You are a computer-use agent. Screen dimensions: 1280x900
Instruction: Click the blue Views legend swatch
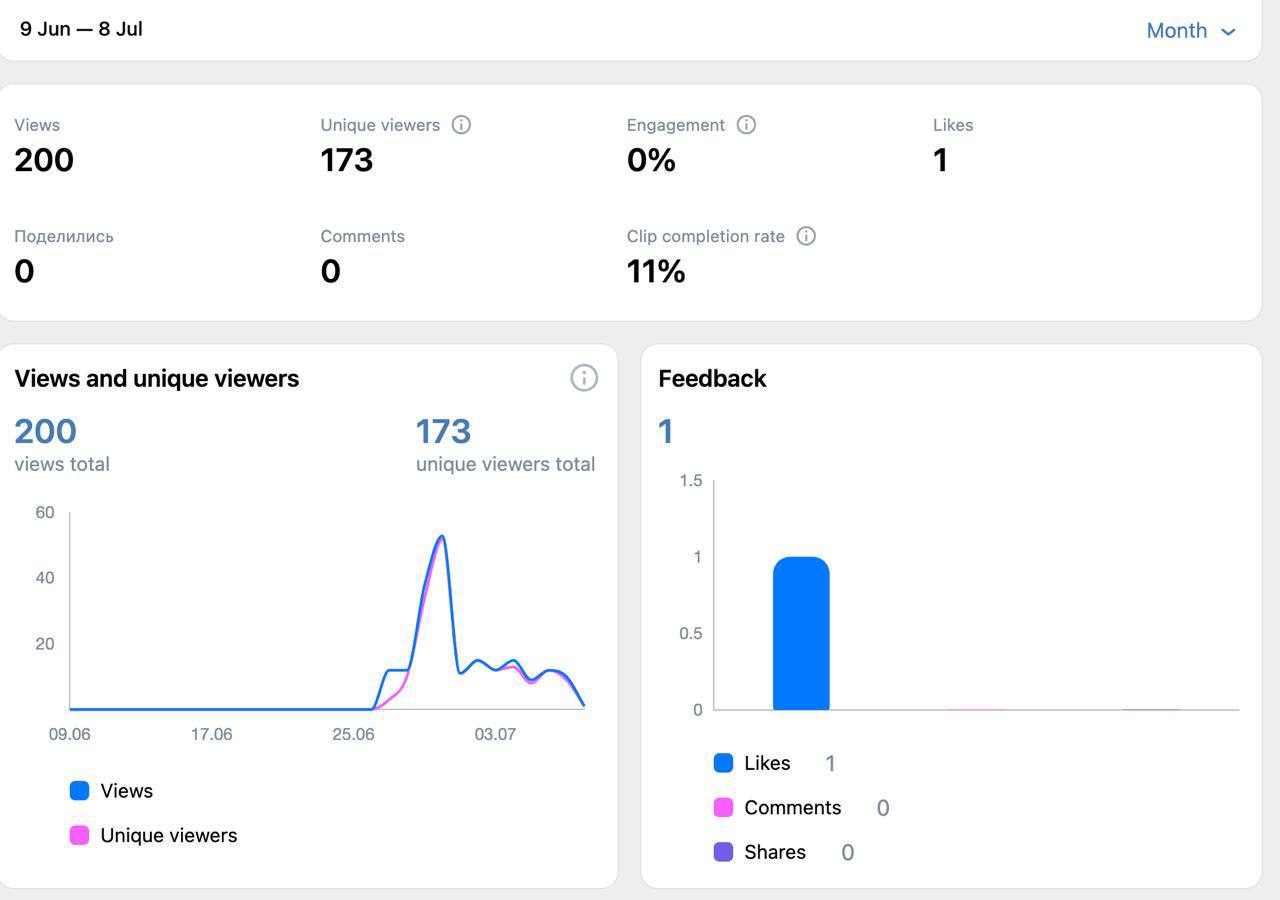[x=79, y=791]
